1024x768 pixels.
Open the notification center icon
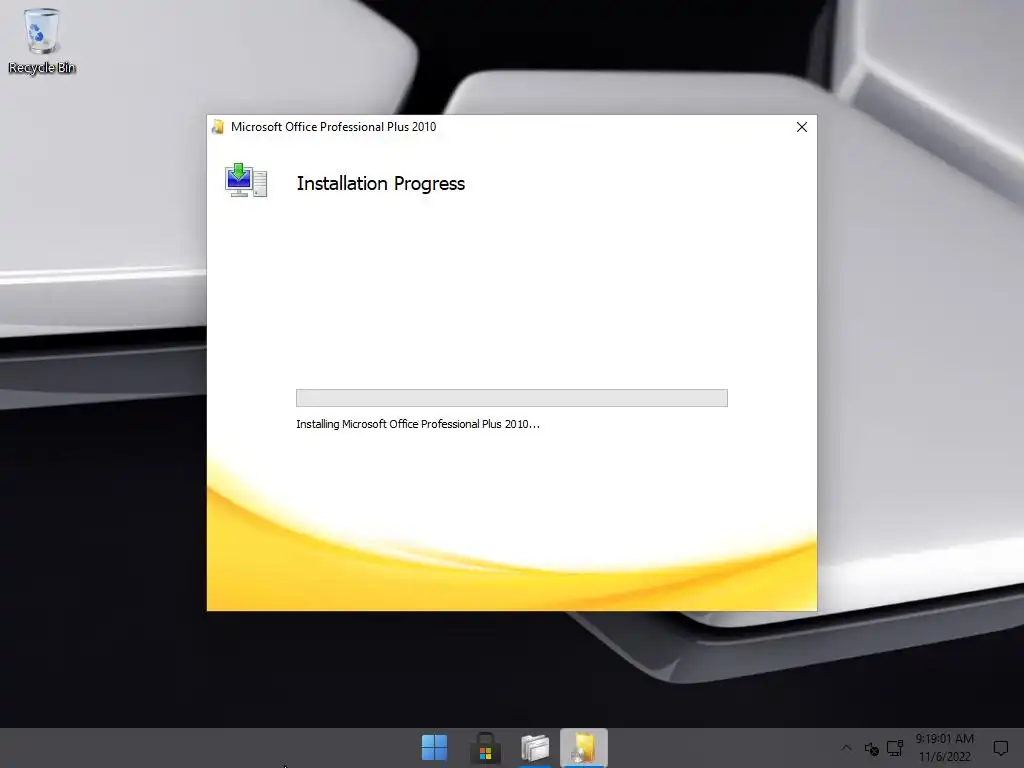(1000, 748)
